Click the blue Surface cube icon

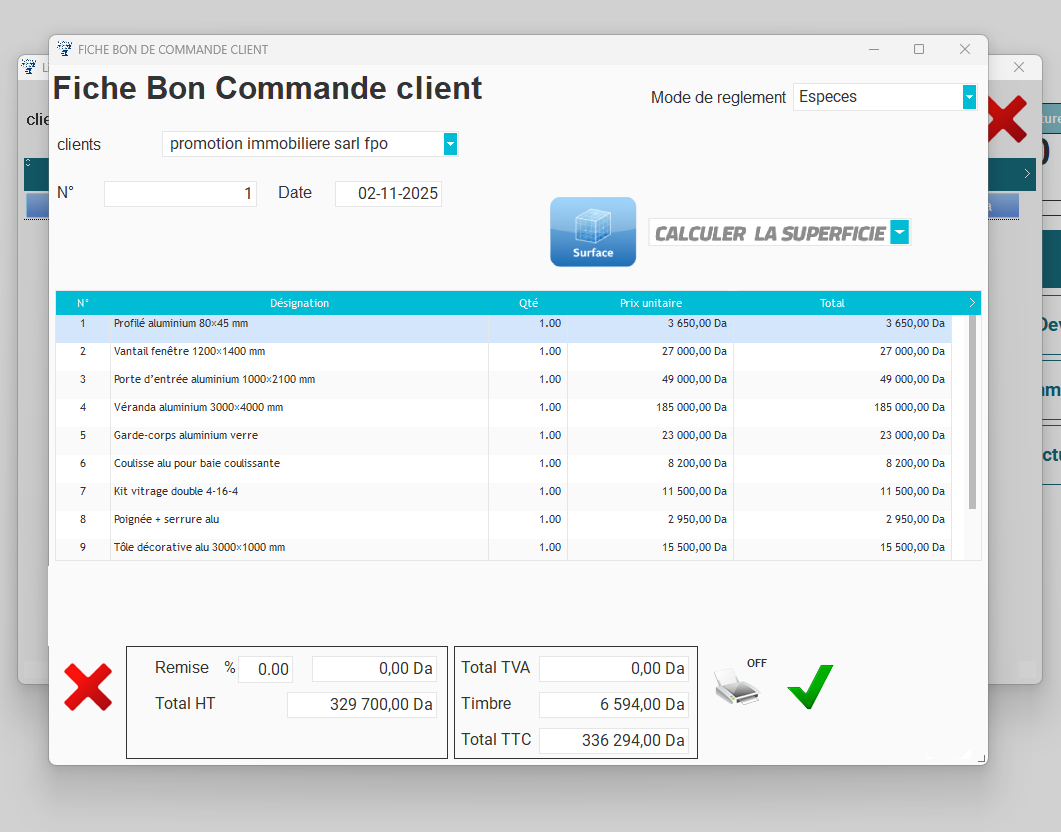592,231
